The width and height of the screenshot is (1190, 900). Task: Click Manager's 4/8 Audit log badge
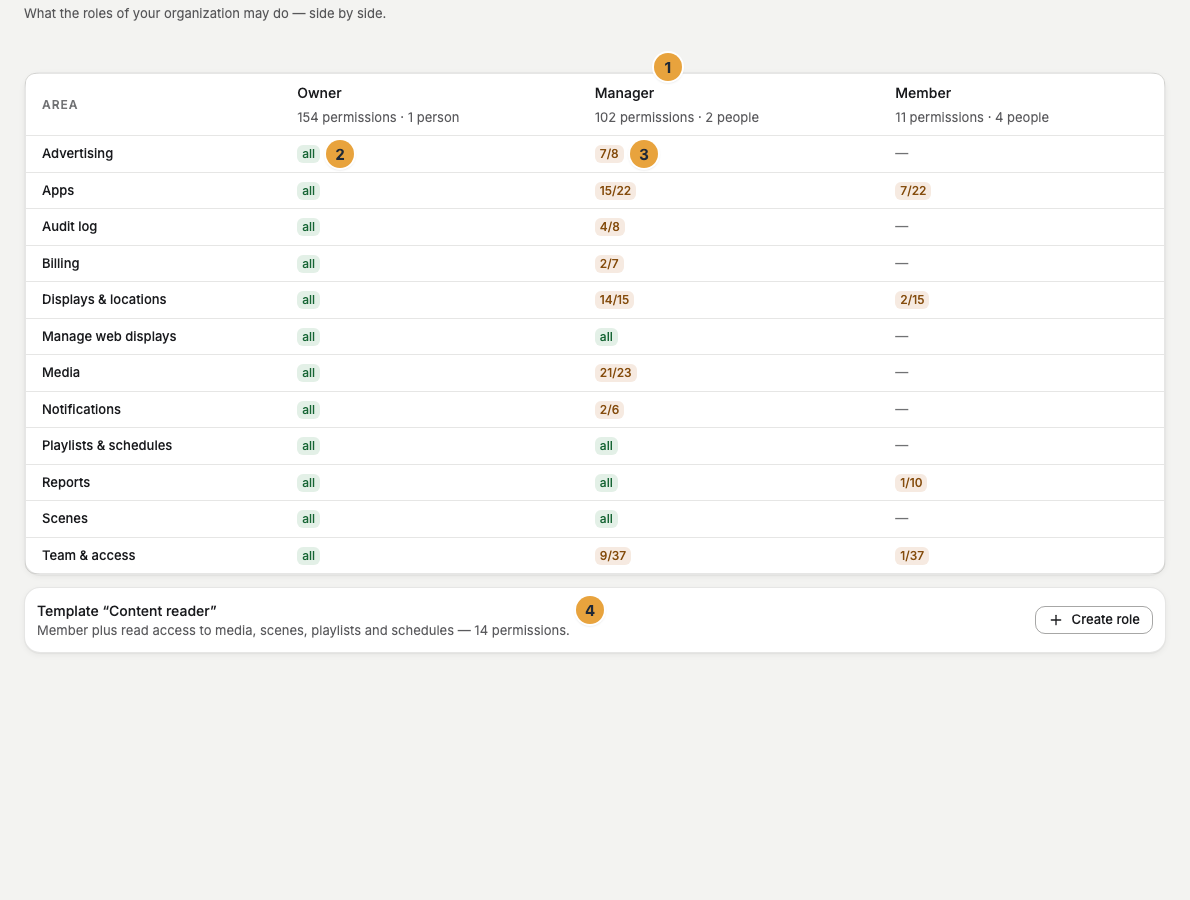tap(609, 227)
